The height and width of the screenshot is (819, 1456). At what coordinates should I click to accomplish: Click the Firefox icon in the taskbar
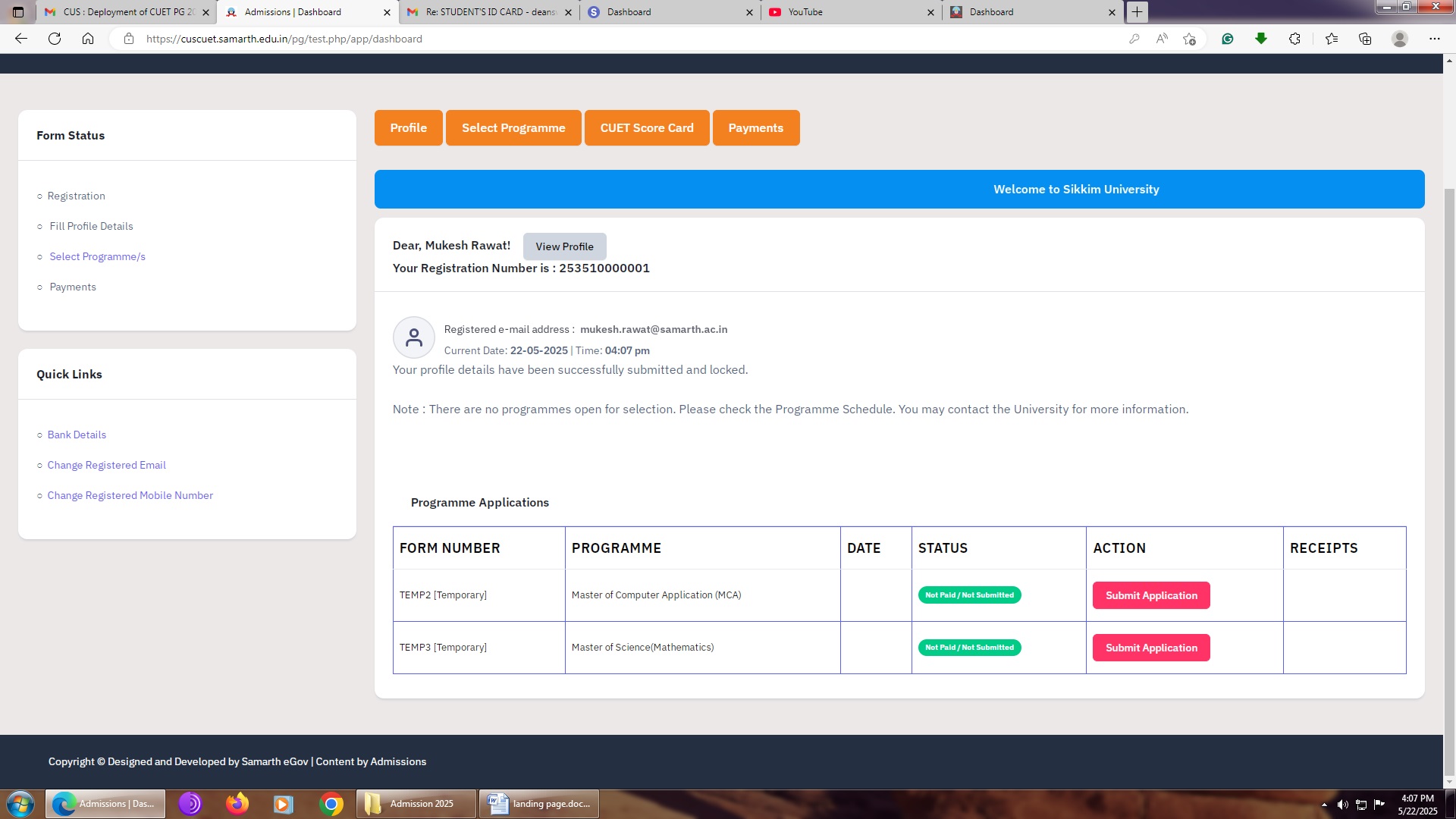(237, 804)
